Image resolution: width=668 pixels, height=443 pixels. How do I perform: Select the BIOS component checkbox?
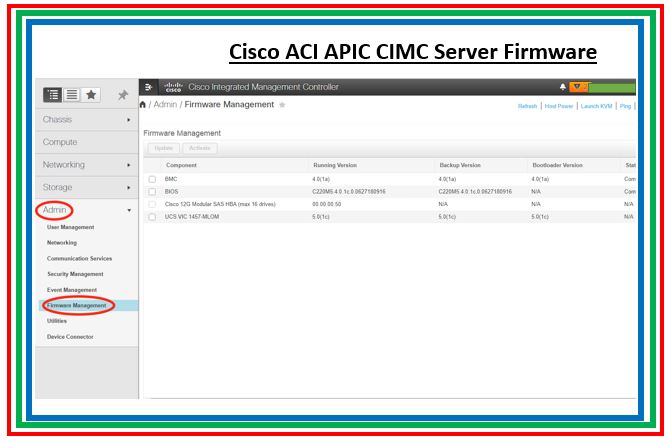click(x=153, y=191)
